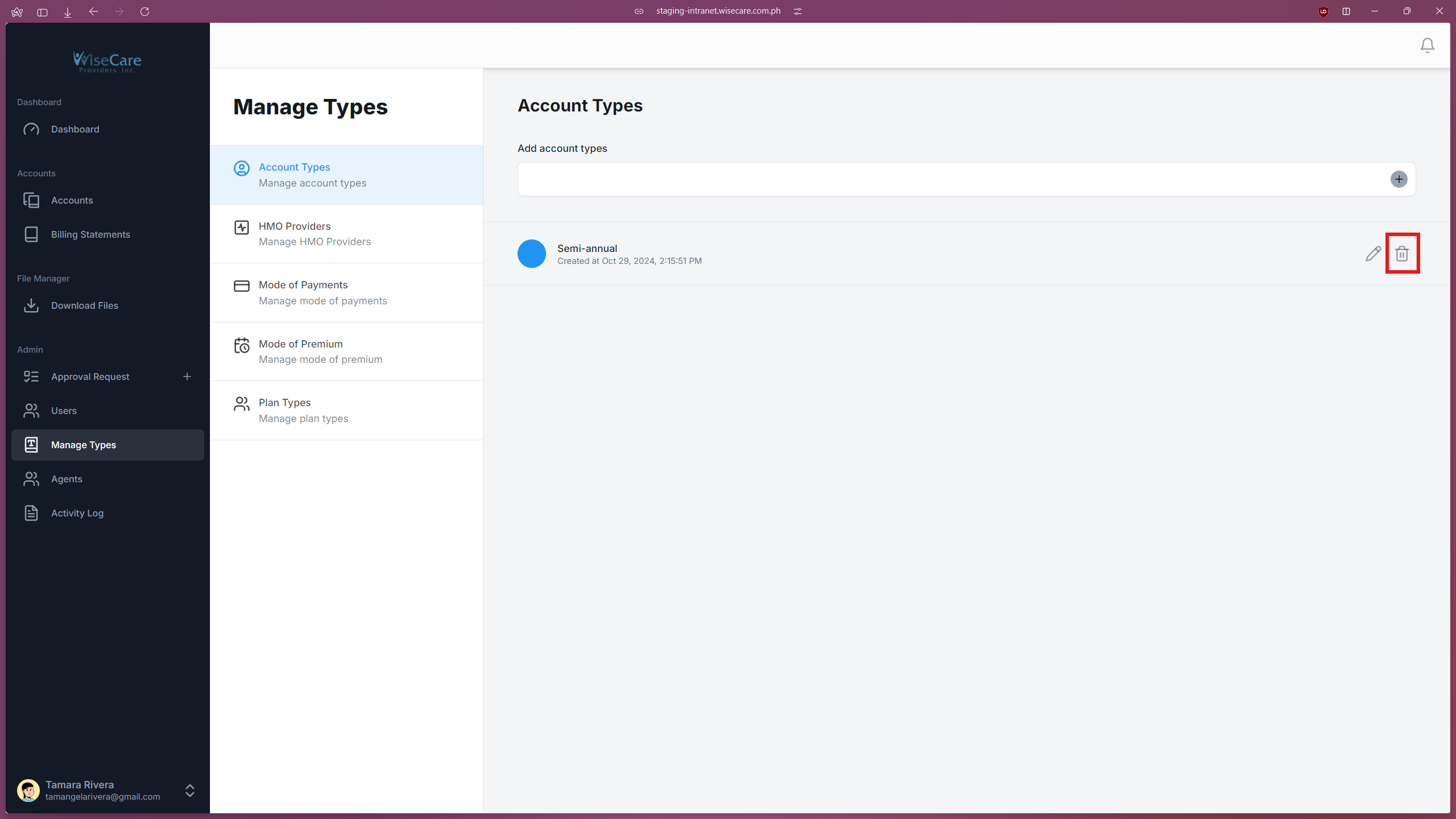This screenshot has width=1456, height=819.
Task: Open browser customization controls dropdown
Action: coord(797,11)
